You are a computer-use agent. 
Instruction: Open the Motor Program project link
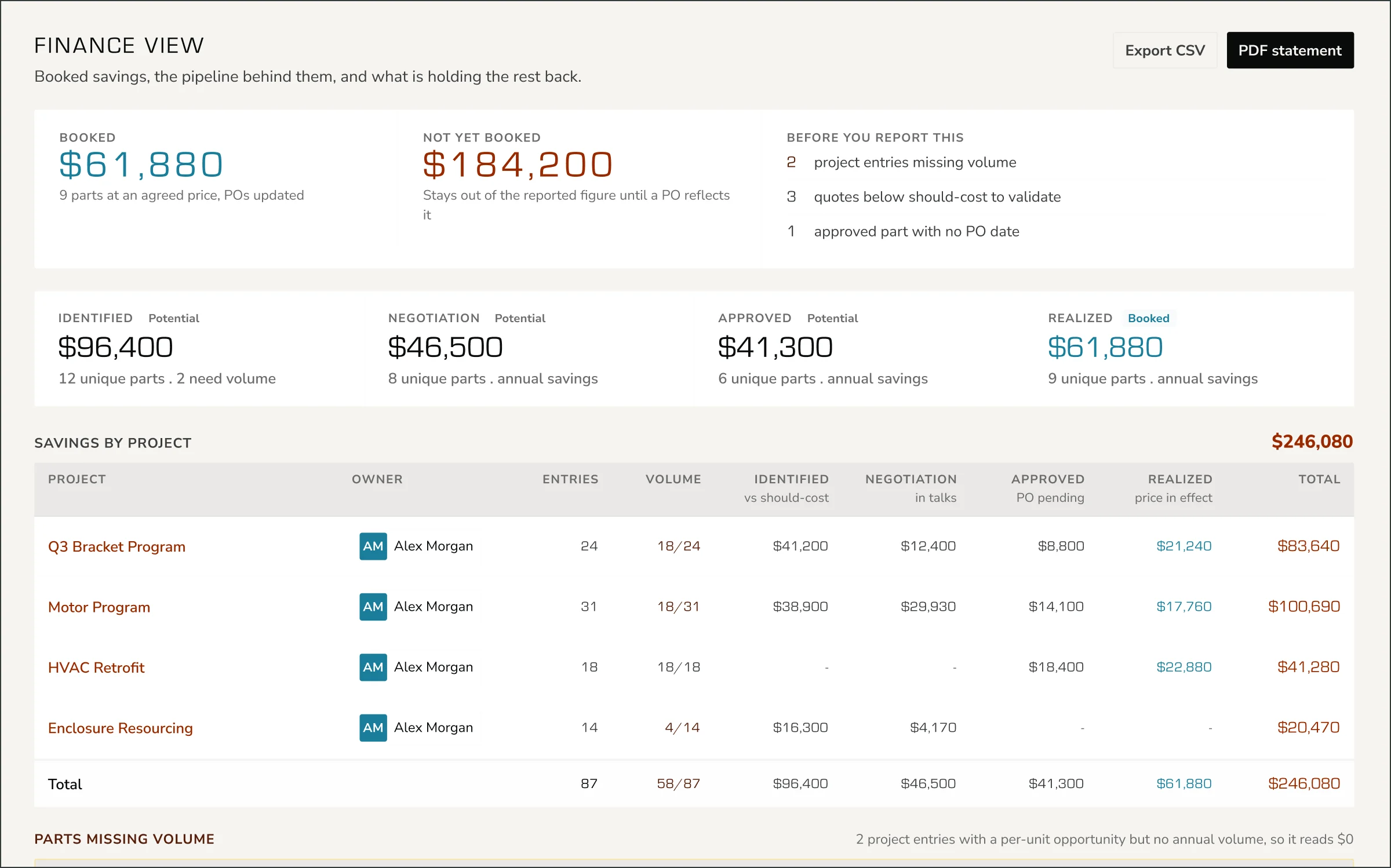(x=99, y=607)
